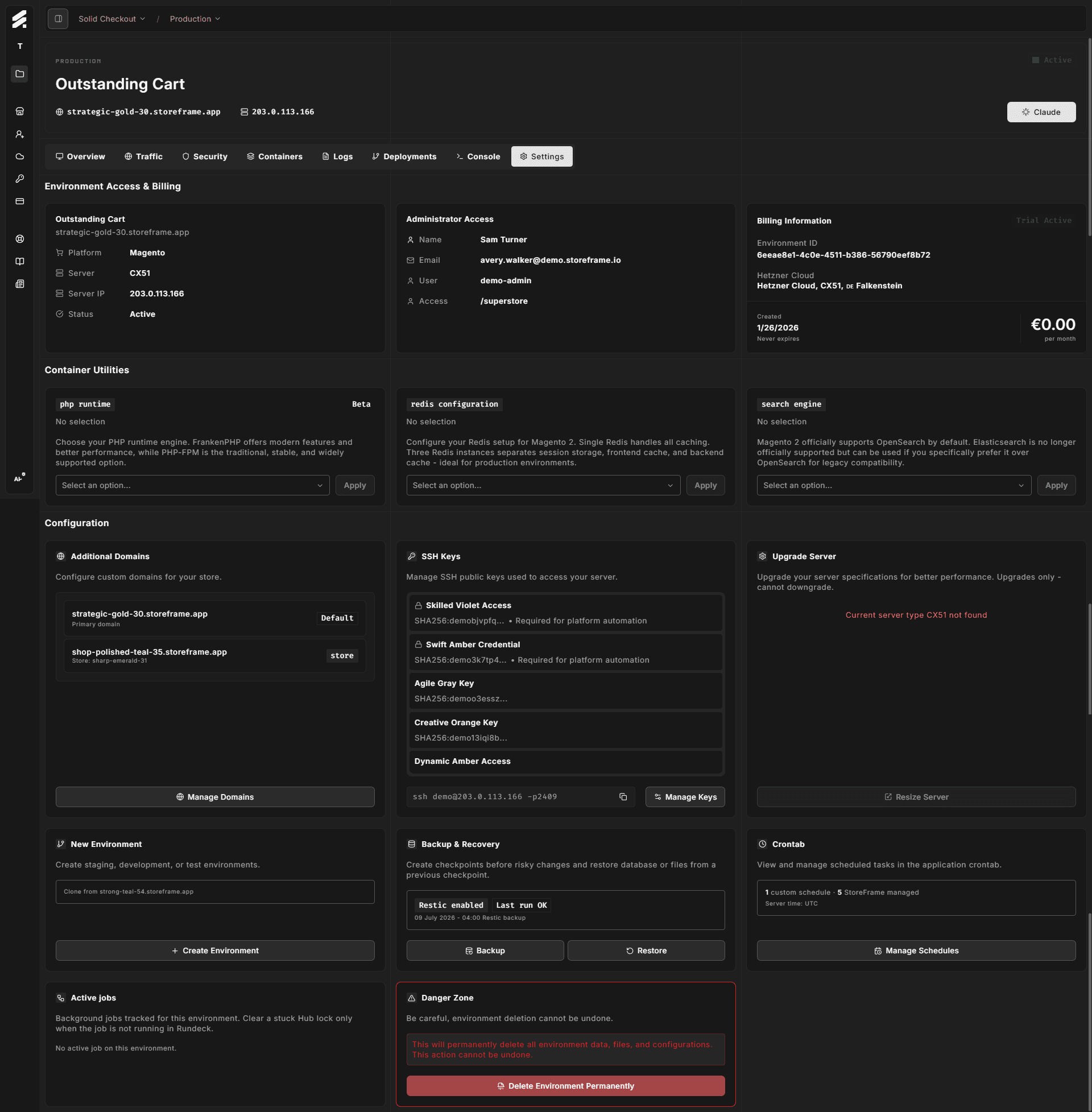Switch to the Overview tab
This screenshot has height=1112, width=1092.
pos(80,156)
